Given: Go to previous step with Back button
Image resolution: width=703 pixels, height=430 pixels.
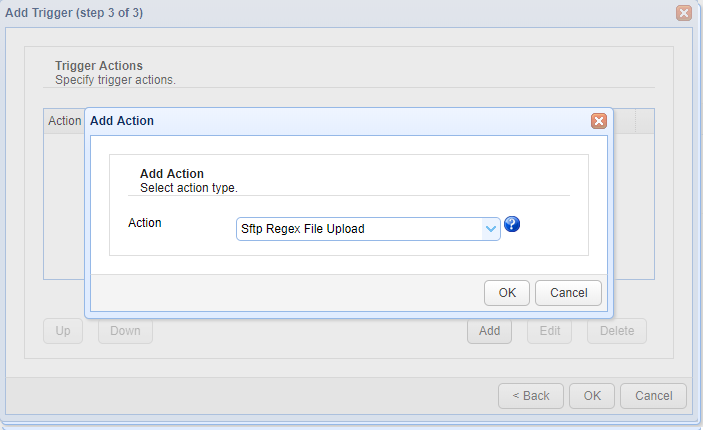Looking at the screenshot, I should click(531, 395).
